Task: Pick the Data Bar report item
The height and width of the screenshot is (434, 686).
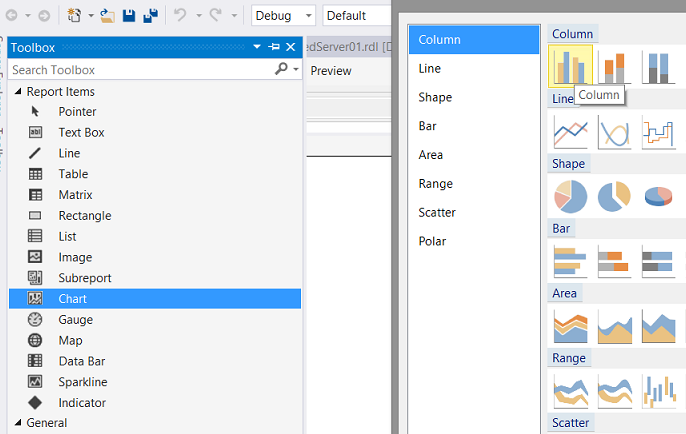Action: 155,361
